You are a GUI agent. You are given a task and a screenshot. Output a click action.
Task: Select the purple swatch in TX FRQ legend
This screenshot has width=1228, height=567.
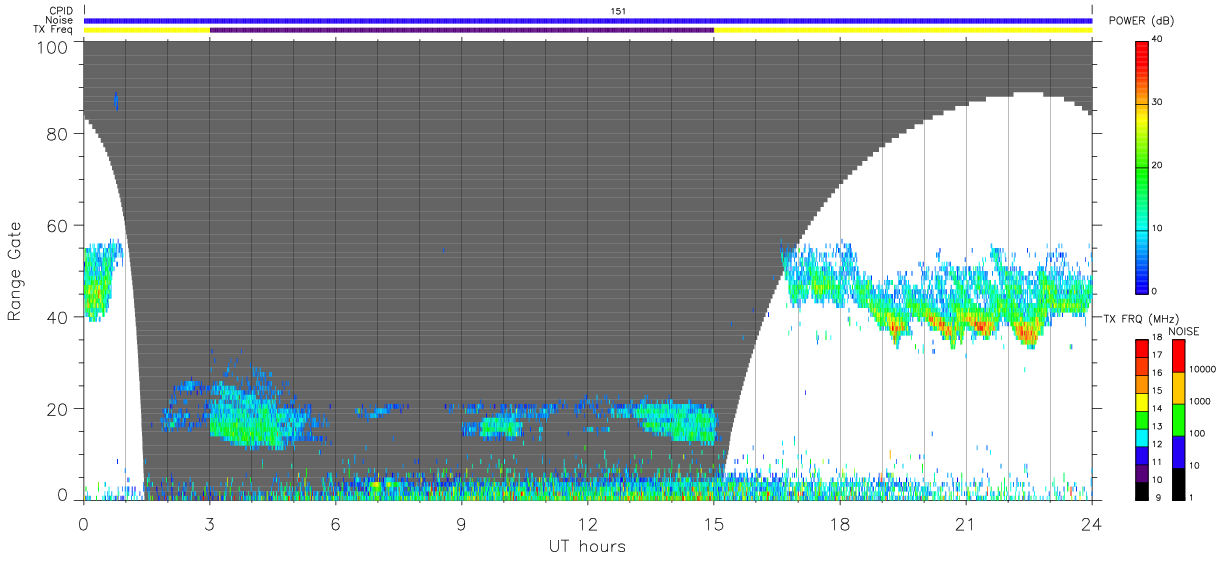pyautogui.click(x=1142, y=473)
